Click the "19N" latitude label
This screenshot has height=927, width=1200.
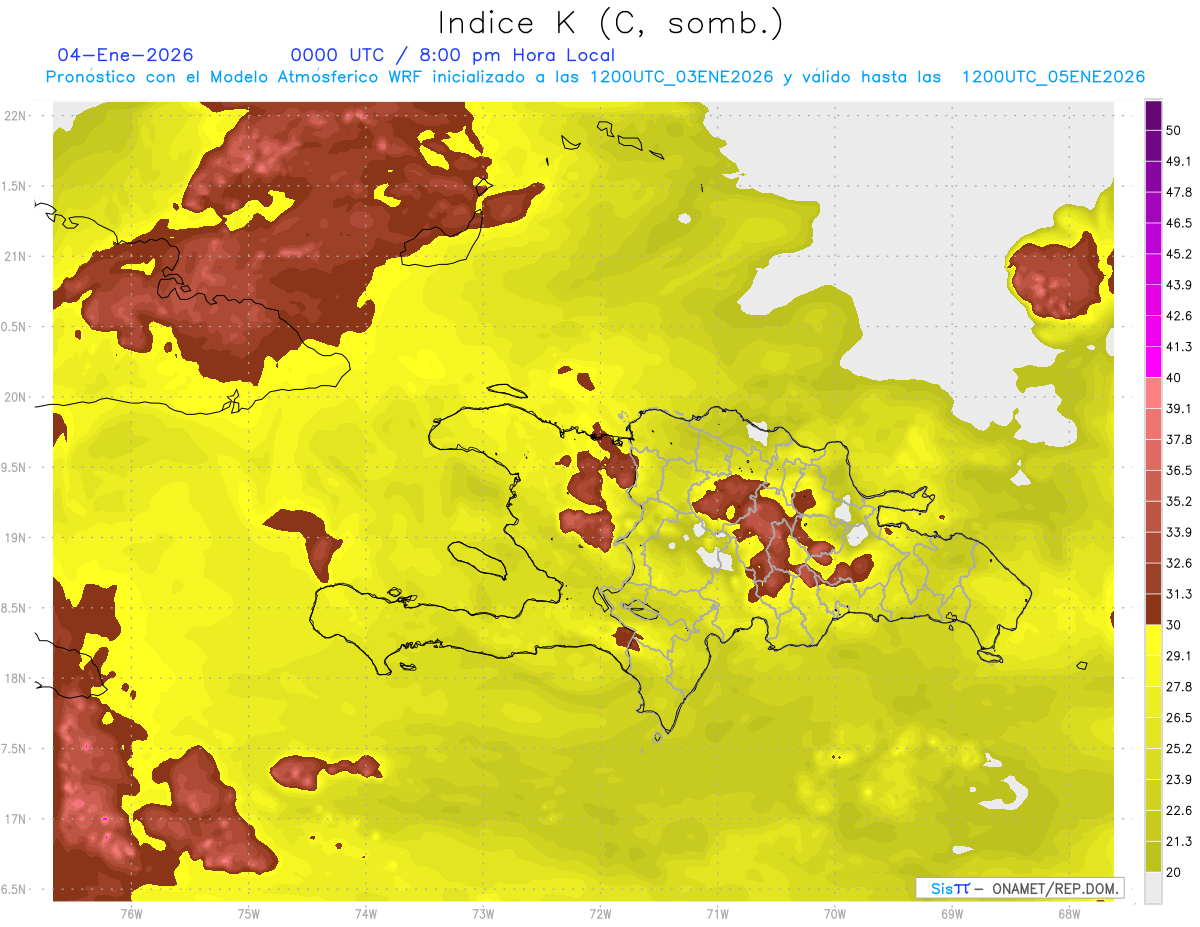15,538
